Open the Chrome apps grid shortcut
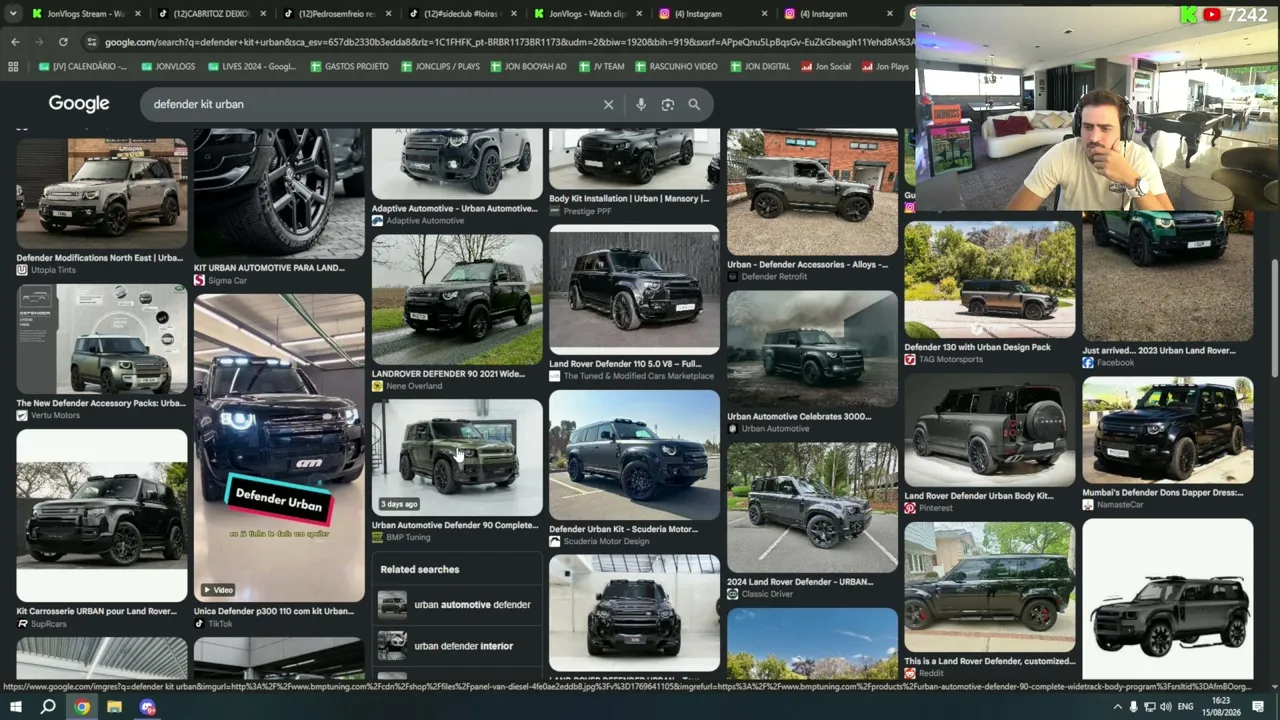 point(13,66)
